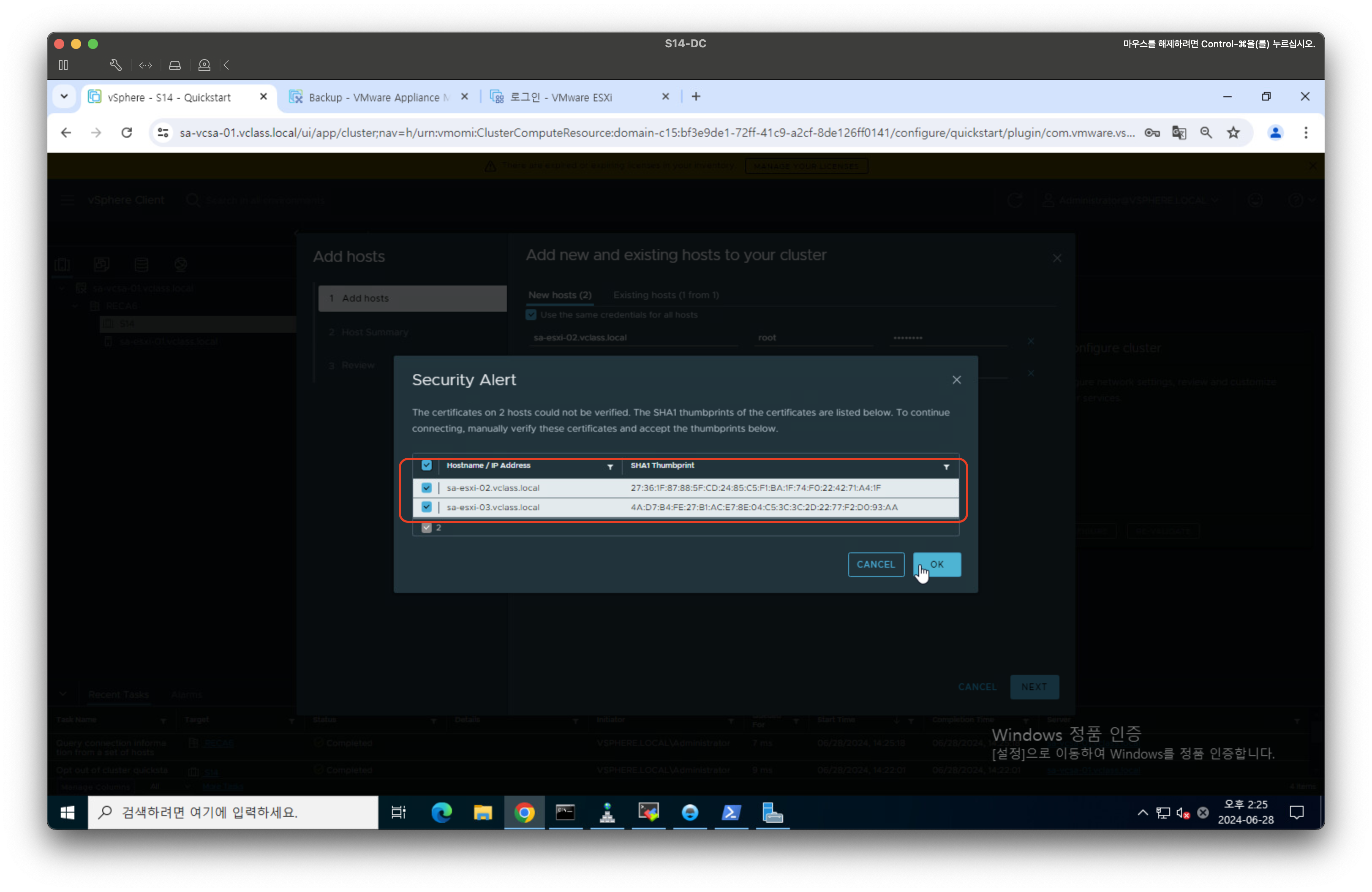The height and width of the screenshot is (892, 1372).
Task: Uncheck the sa-esxi-03.vclass.local host checkbox
Action: (427, 507)
